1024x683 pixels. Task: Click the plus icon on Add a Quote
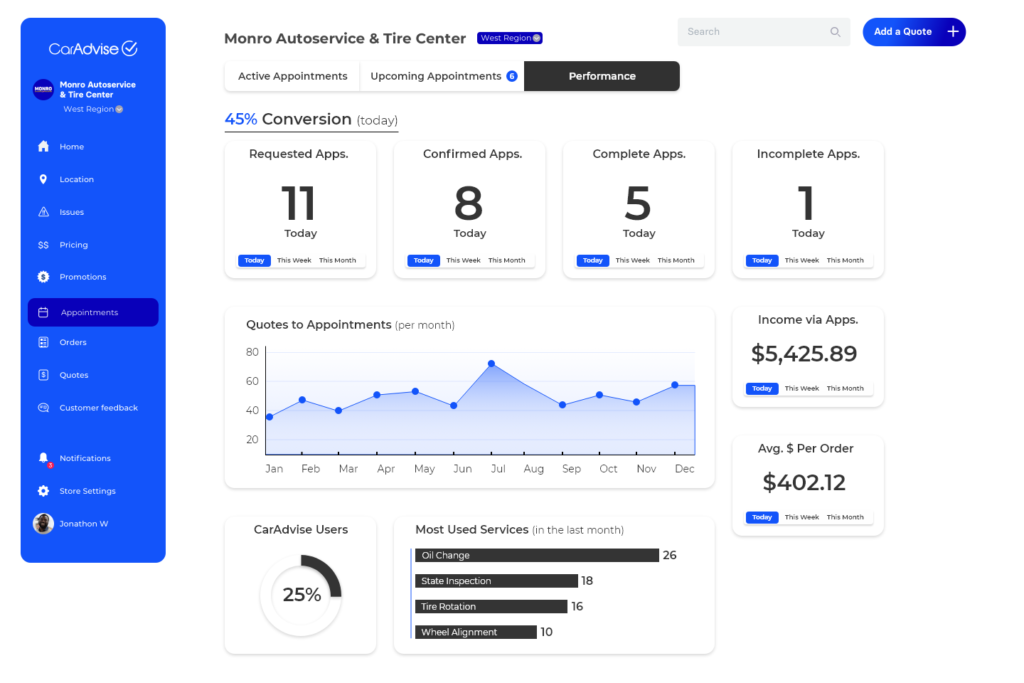953,31
